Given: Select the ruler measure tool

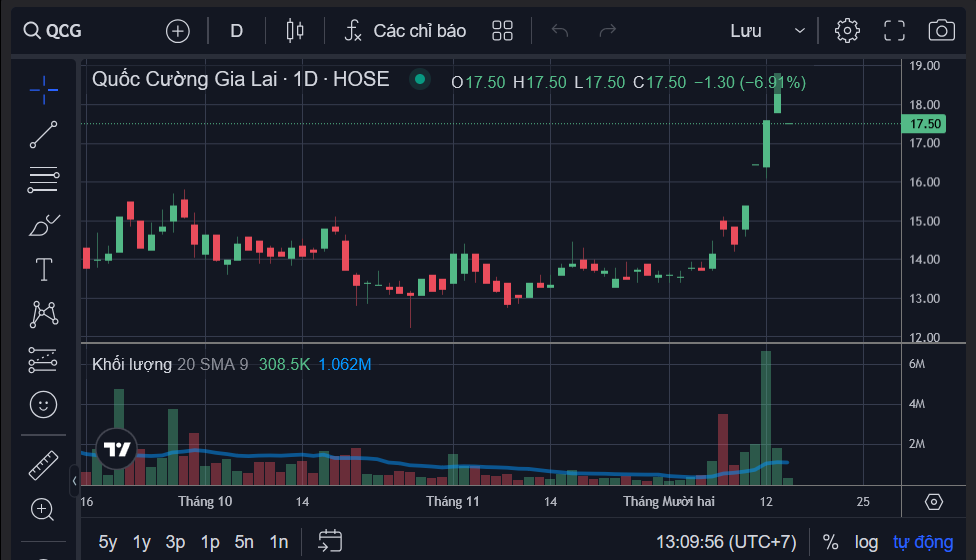Looking at the screenshot, I should 43,464.
